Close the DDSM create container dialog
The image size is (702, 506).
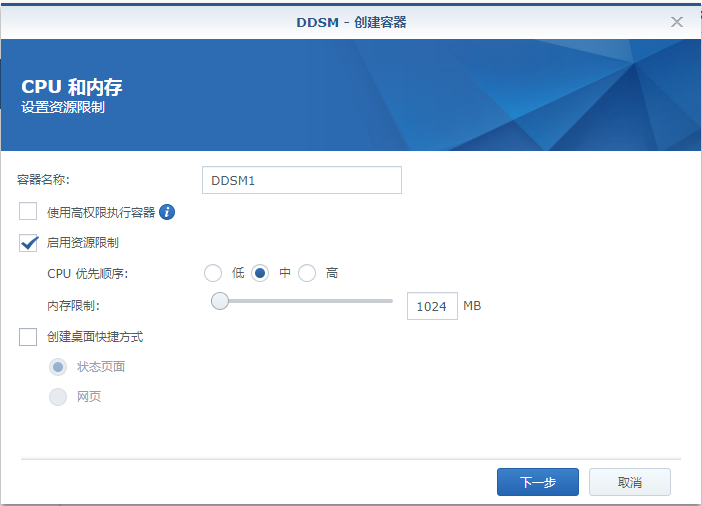point(677,21)
